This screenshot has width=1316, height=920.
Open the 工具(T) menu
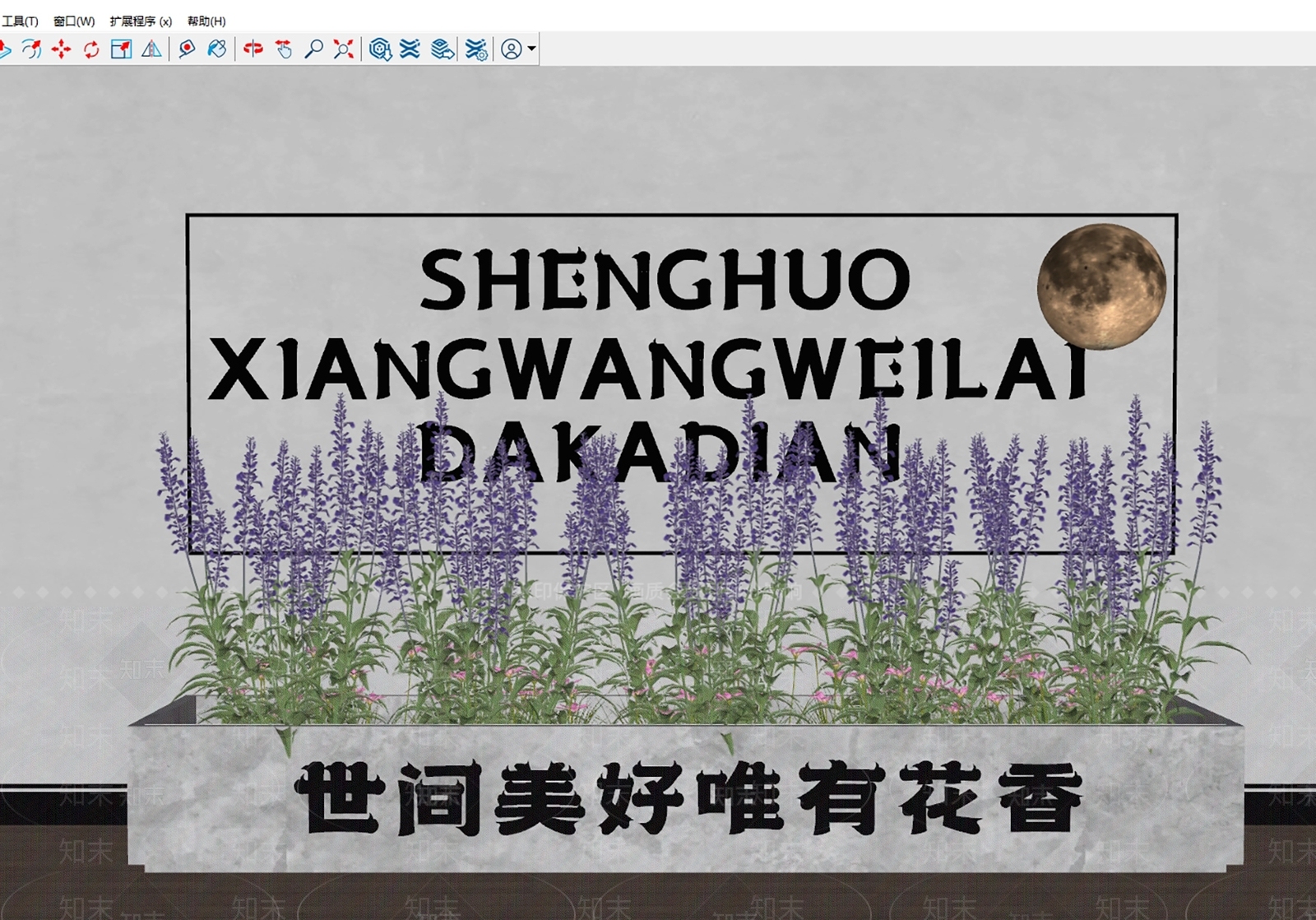[x=19, y=21]
